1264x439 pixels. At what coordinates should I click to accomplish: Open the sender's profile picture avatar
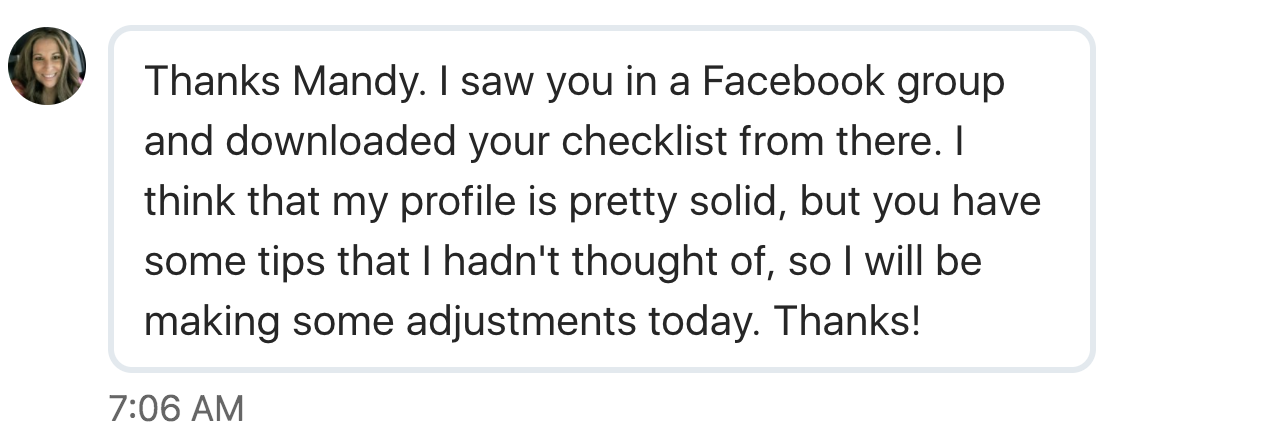coord(47,65)
